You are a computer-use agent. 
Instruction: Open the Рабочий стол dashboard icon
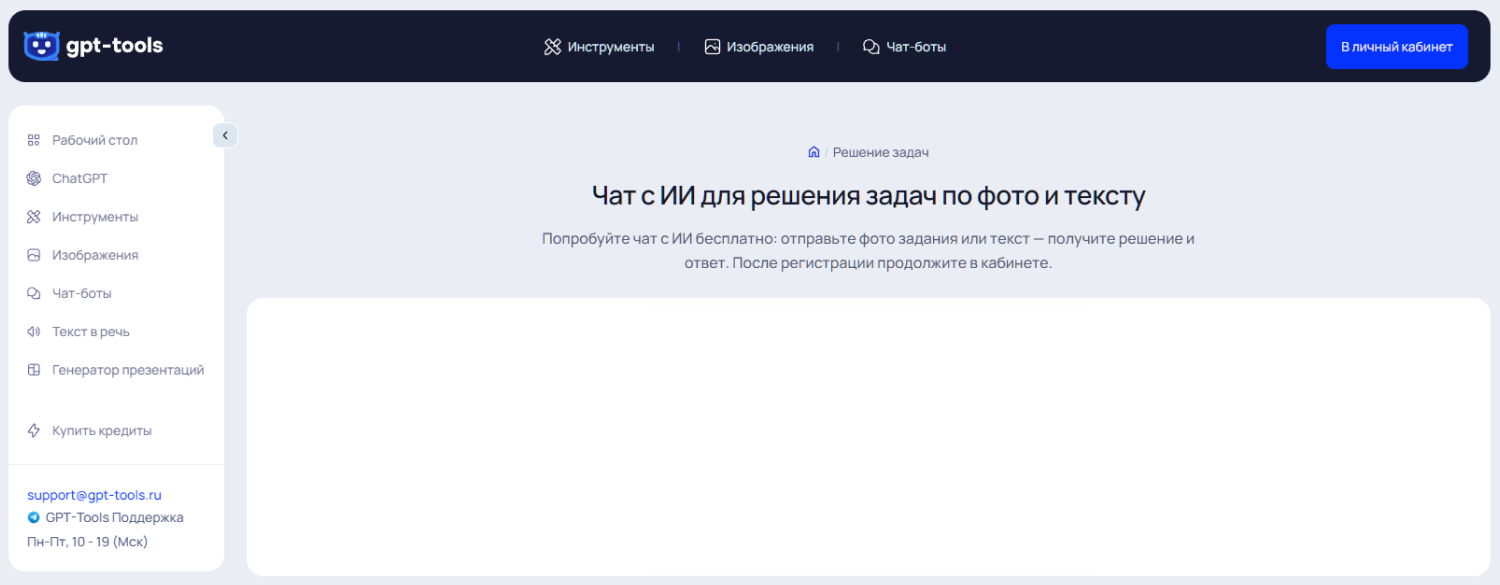32,139
